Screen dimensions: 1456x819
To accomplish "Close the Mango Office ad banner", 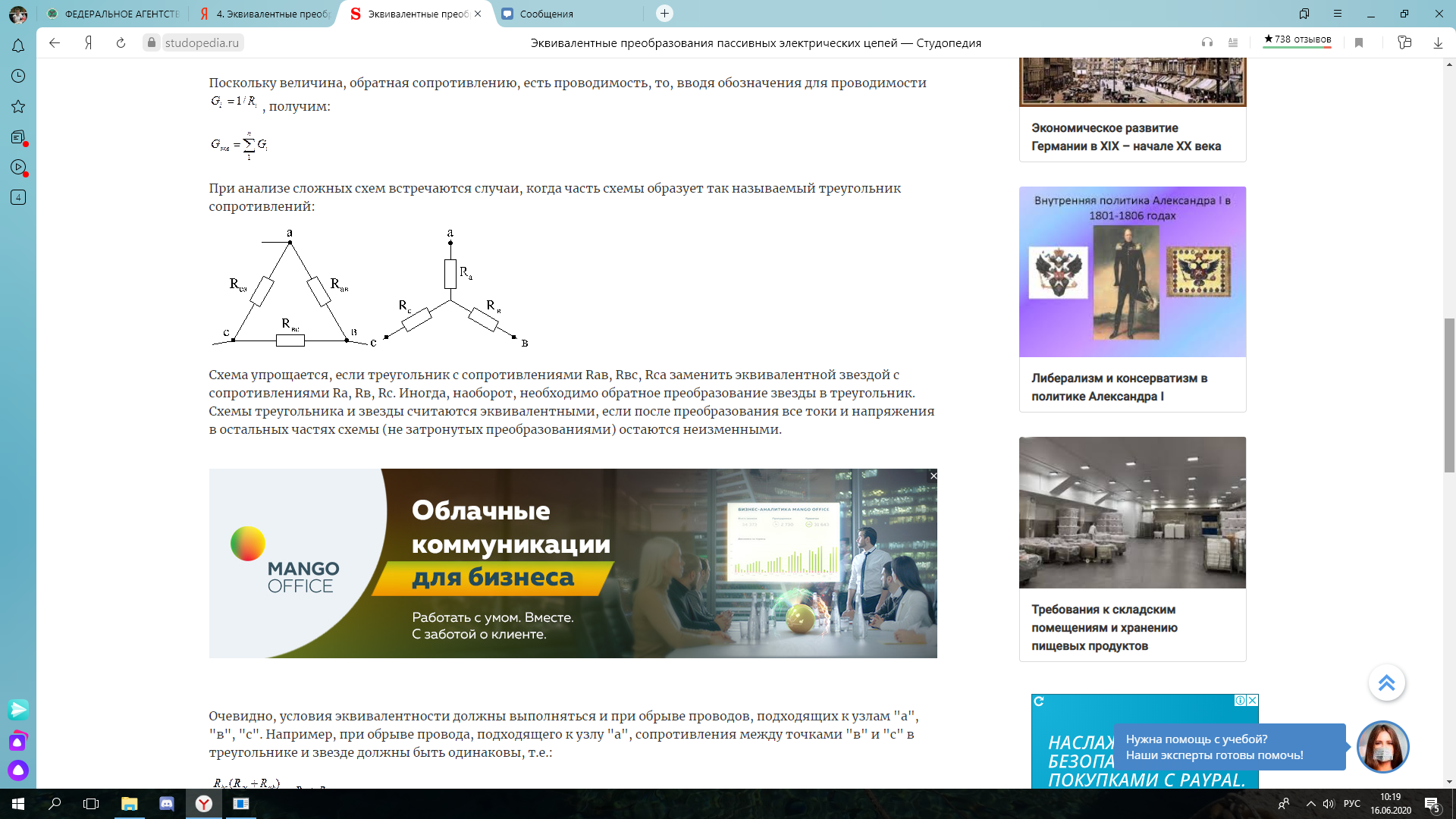I will [x=934, y=475].
